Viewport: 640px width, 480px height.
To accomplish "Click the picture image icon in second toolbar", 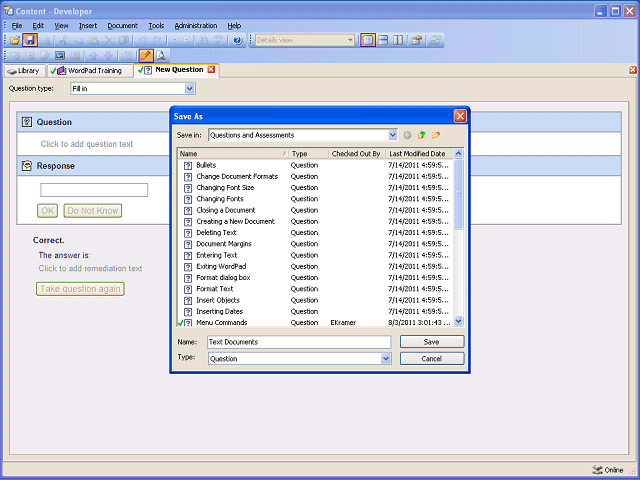I will pyautogui.click(x=60, y=55).
